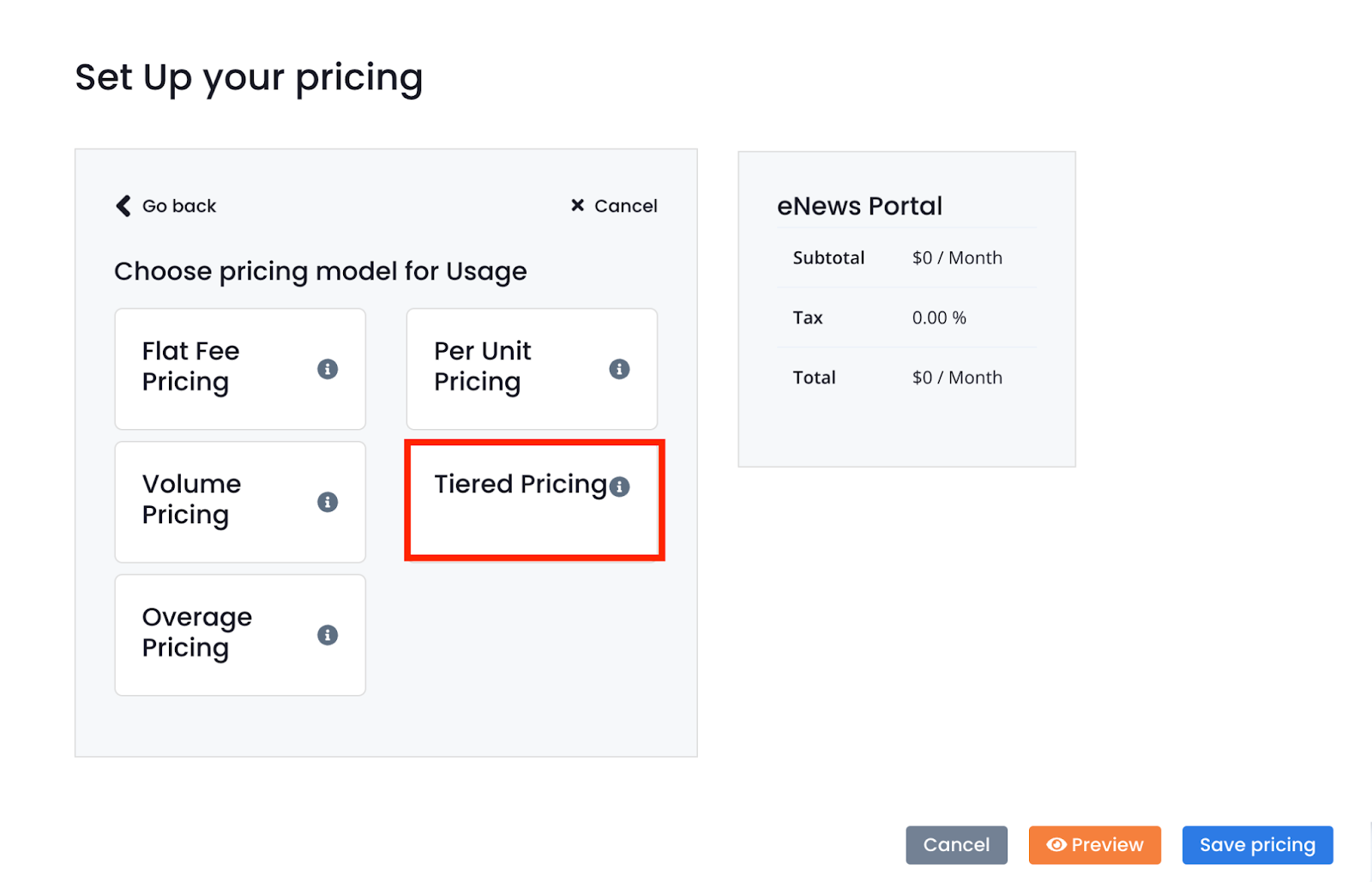Open the Per Unit Pricing info icon
The image size is (1372, 882).
pyautogui.click(x=619, y=369)
